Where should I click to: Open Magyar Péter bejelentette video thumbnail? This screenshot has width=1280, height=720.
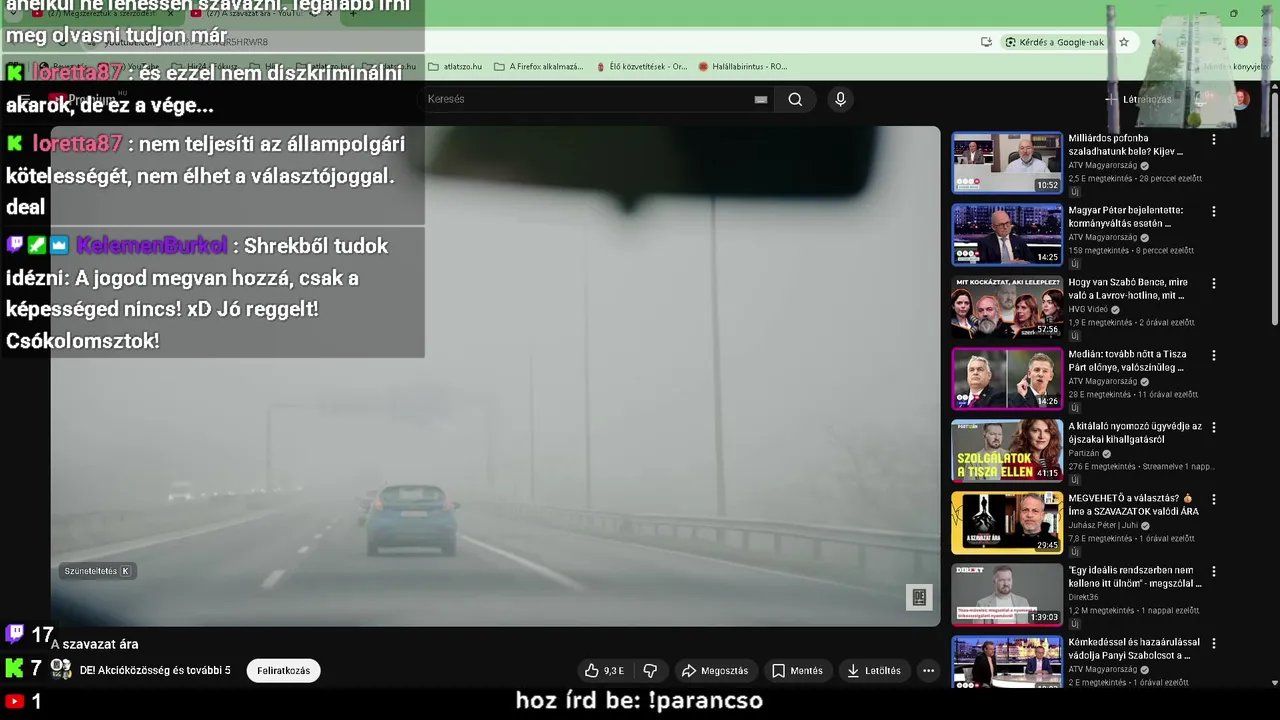point(1007,234)
